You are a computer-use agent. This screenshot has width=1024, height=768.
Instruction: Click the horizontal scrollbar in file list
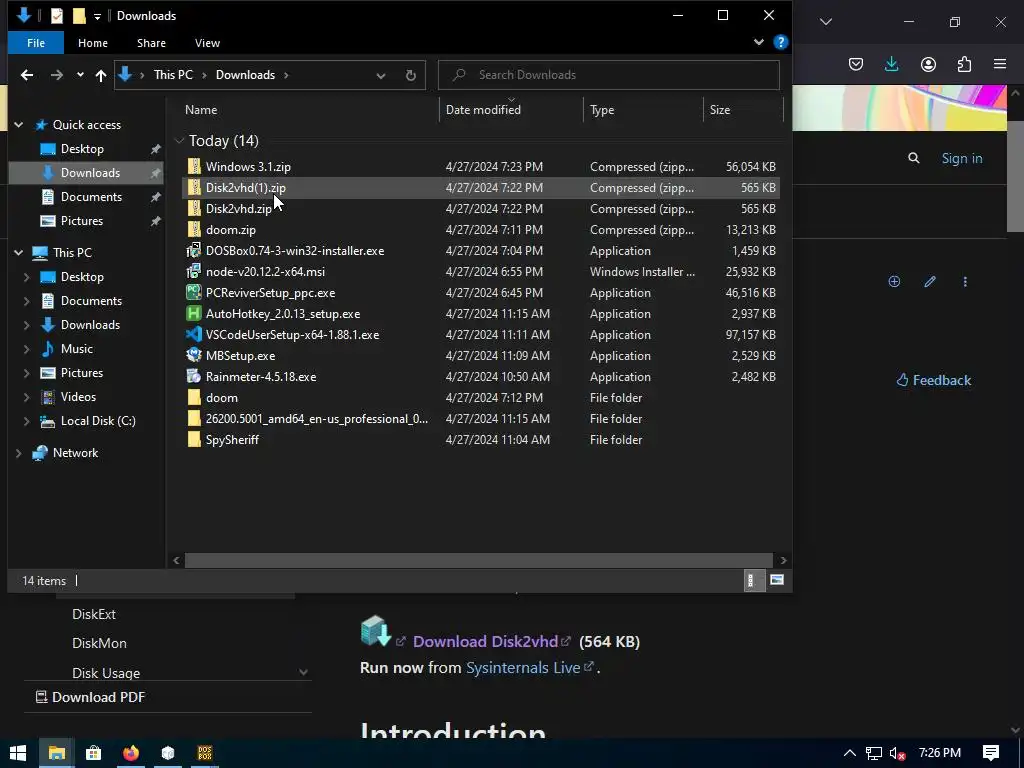(479, 560)
